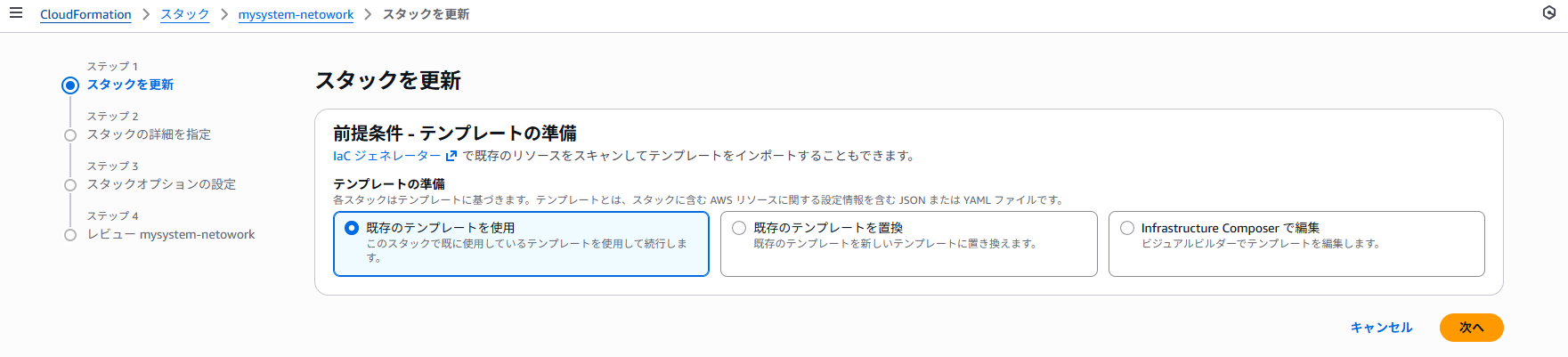1568x357 pixels.
Task: Go to CloudFormation breadcrumb link
Action: pos(85,14)
